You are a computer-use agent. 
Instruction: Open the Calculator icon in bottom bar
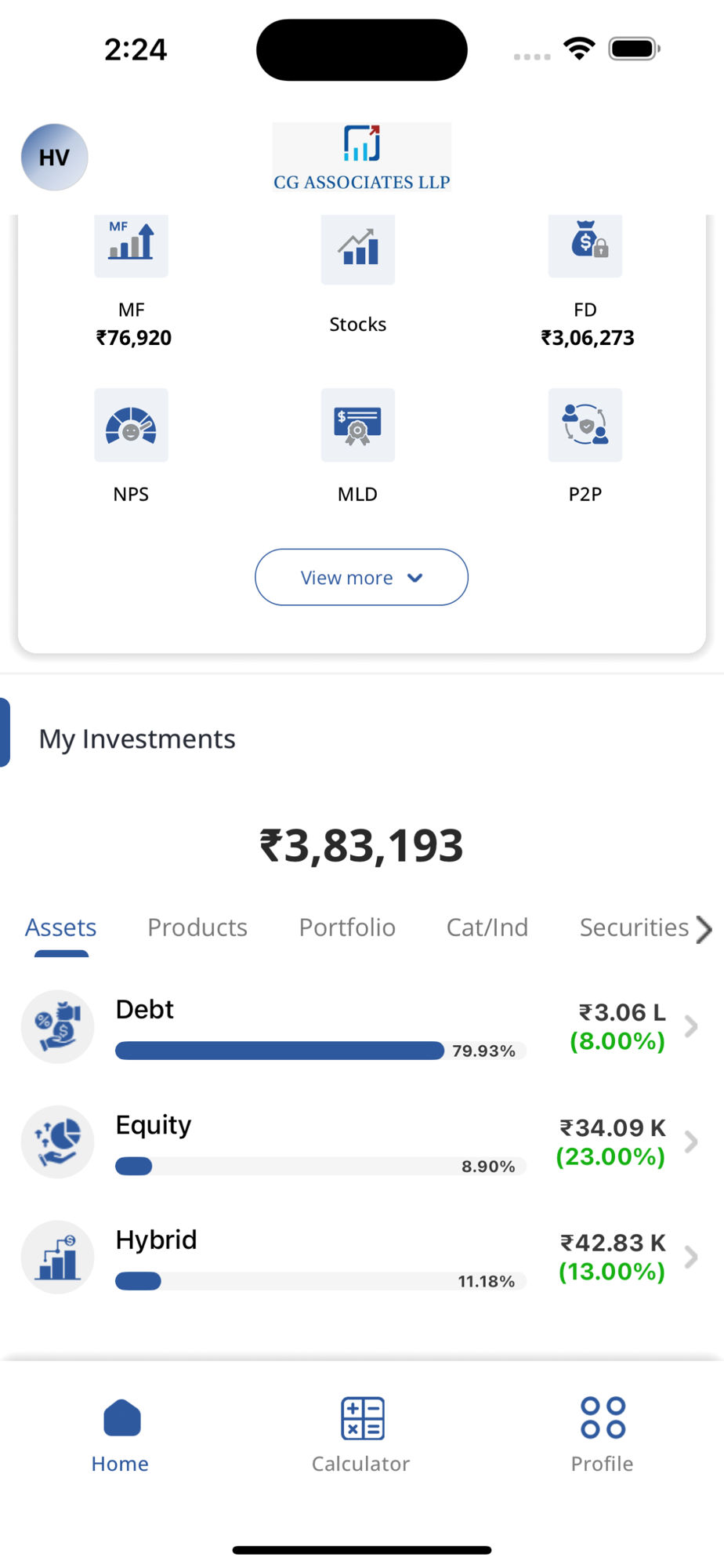pyautogui.click(x=361, y=1418)
